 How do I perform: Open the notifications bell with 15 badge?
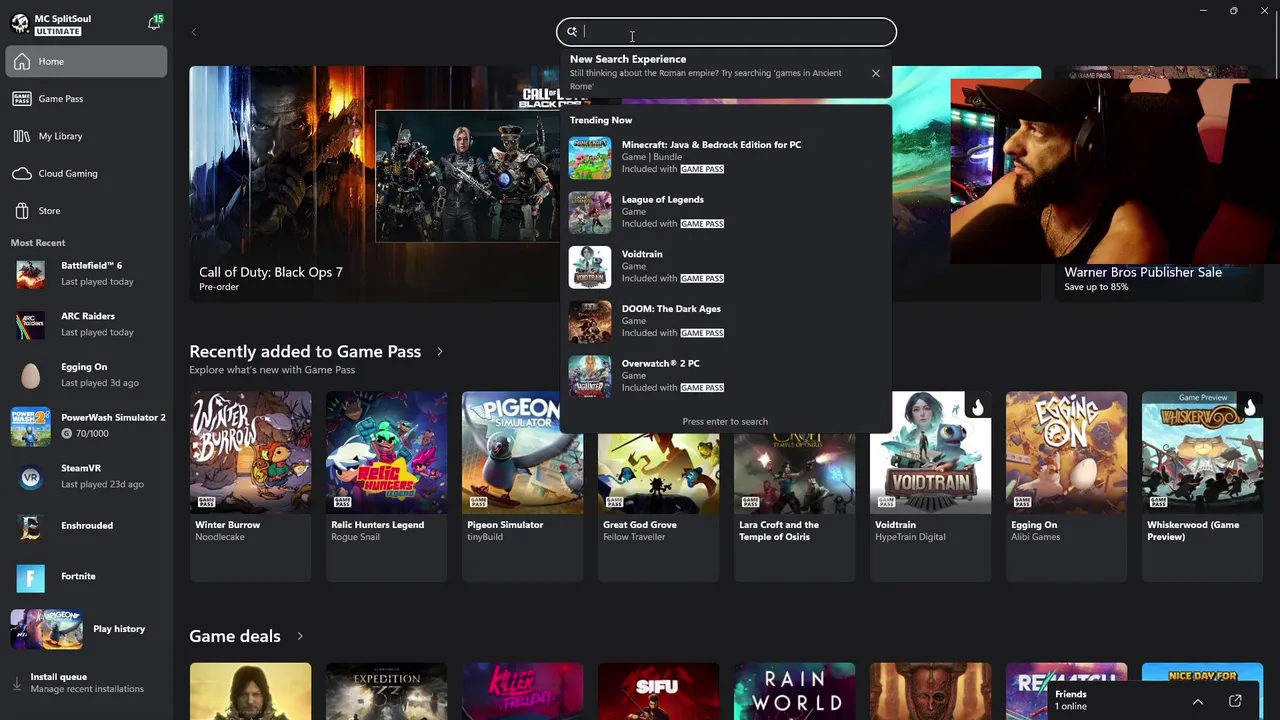[x=154, y=22]
